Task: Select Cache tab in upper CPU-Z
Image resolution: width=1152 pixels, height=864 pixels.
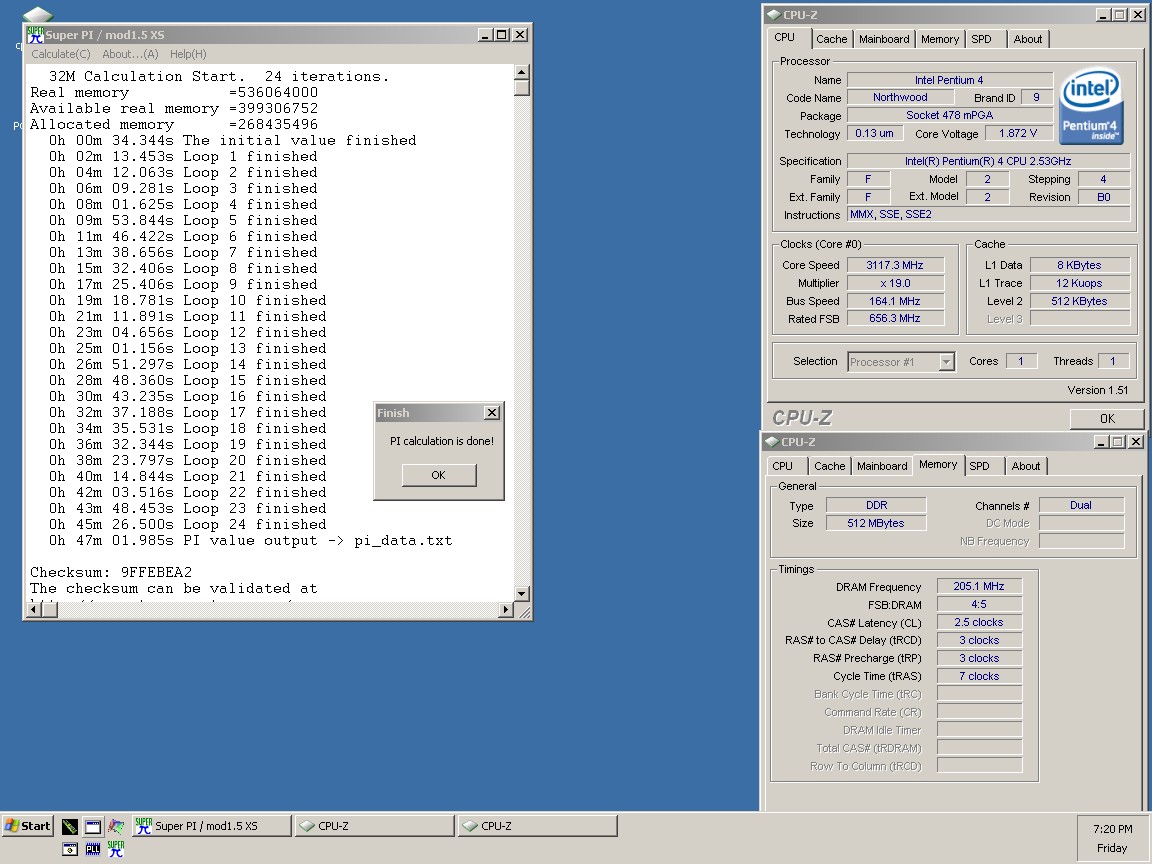Action: [832, 39]
